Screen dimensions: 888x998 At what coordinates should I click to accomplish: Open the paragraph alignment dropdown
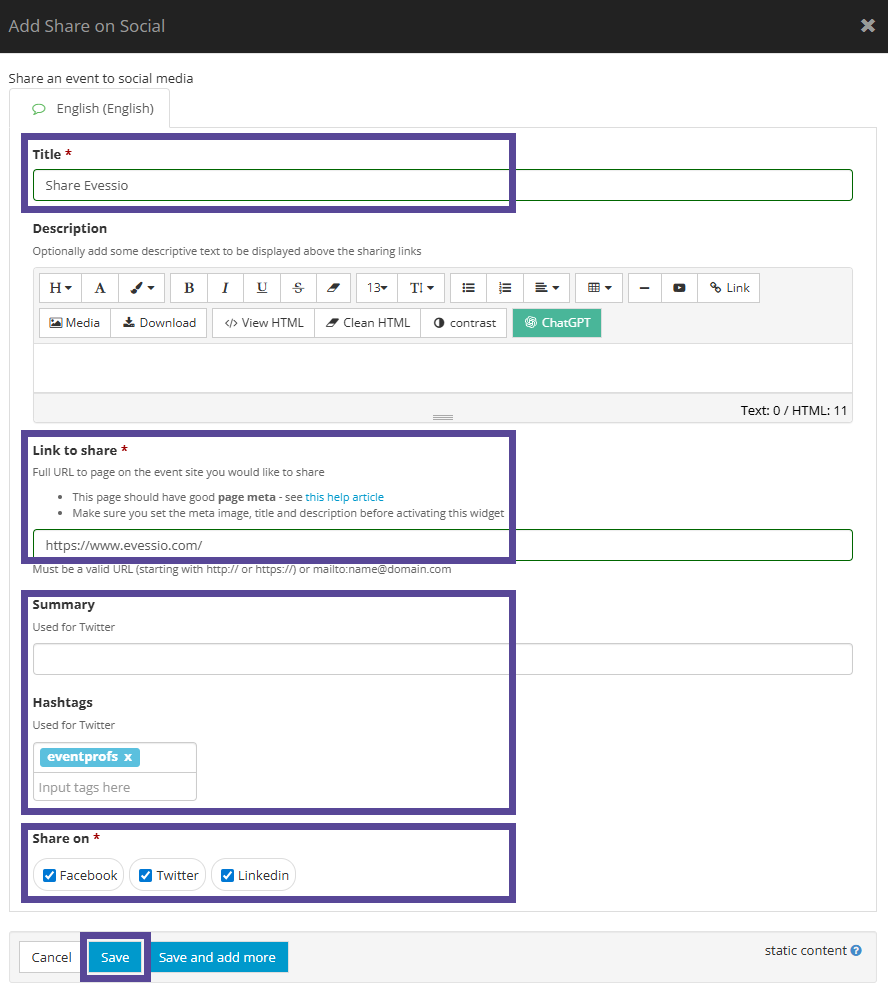(547, 288)
